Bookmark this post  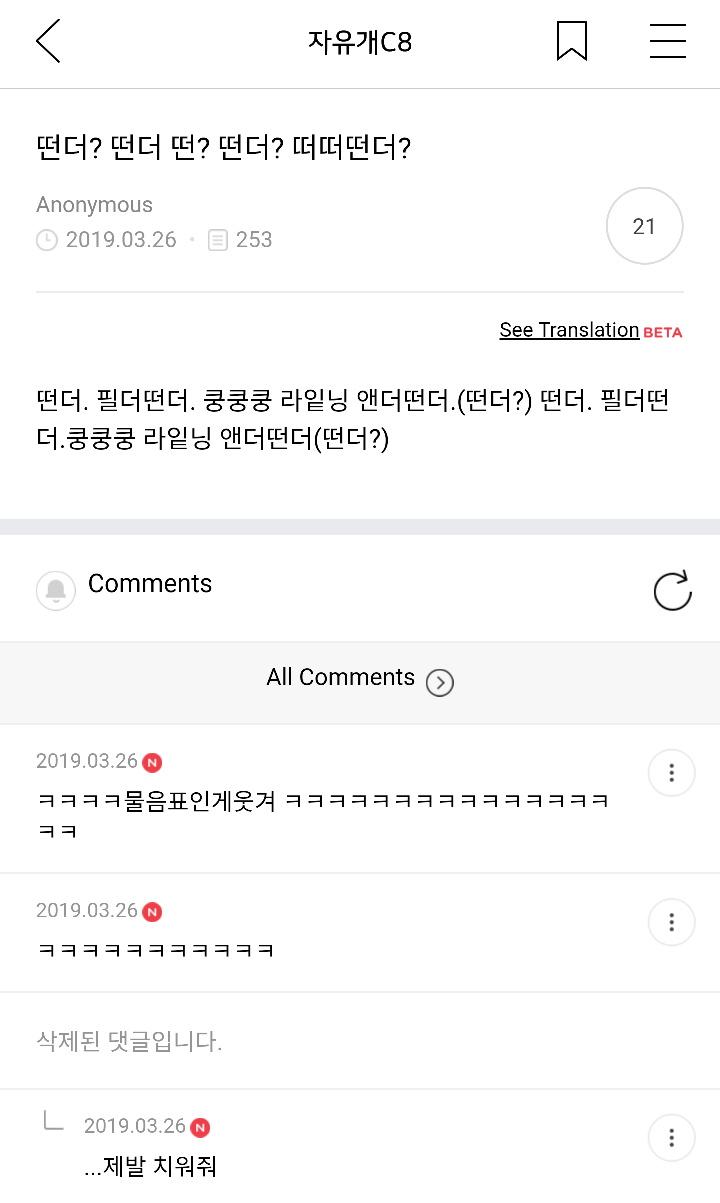[x=571, y=42]
